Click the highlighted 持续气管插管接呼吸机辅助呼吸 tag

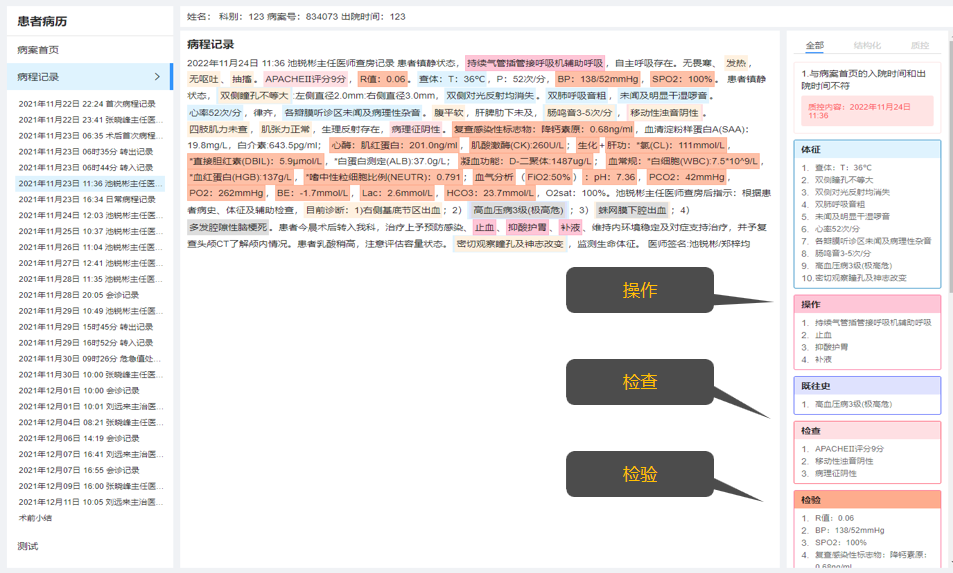tap(535, 63)
